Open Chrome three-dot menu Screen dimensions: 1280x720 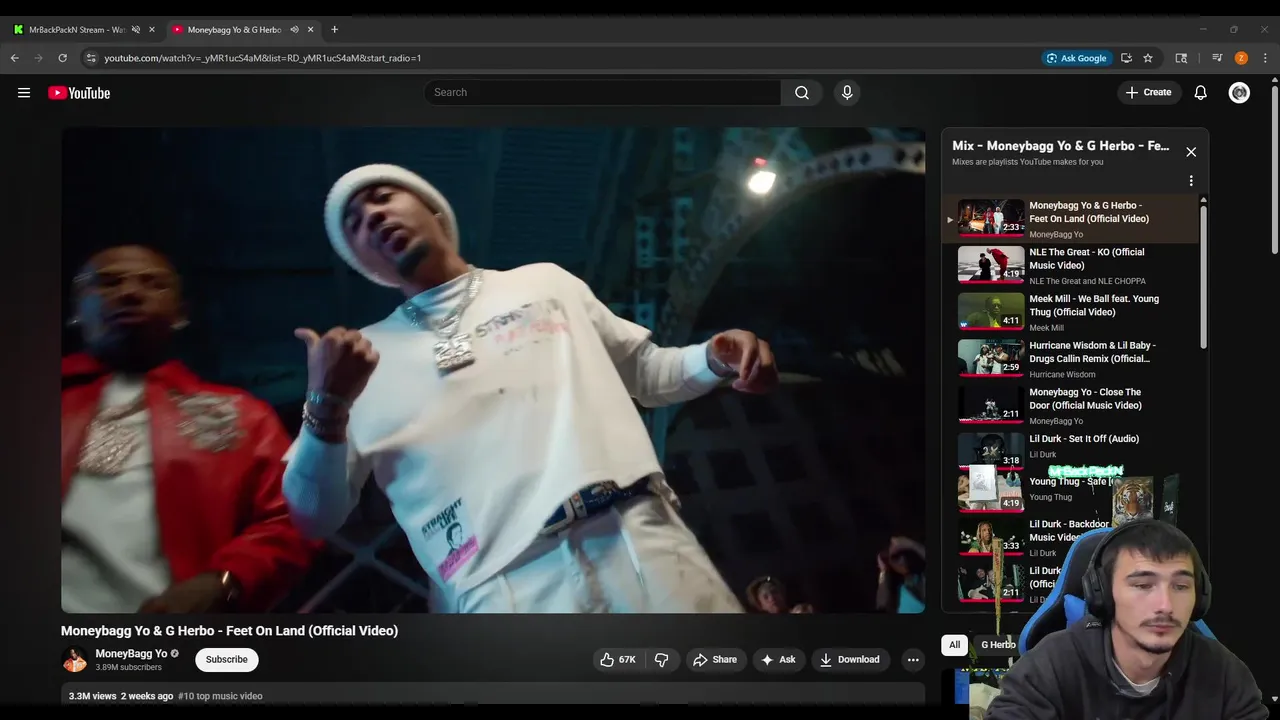(1265, 58)
